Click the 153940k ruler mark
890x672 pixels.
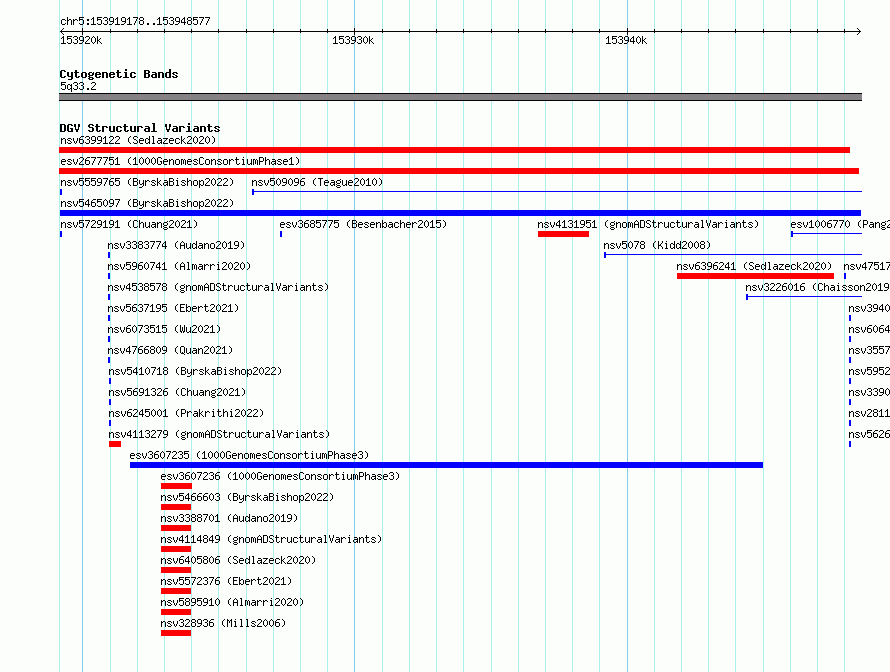[x=626, y=40]
